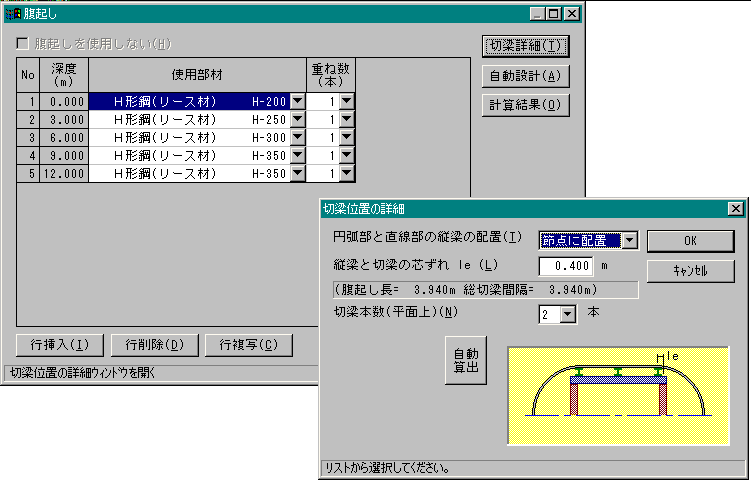Open the member dropdown for row 1 H-200
This screenshot has width=751, height=481.
tap(297, 101)
